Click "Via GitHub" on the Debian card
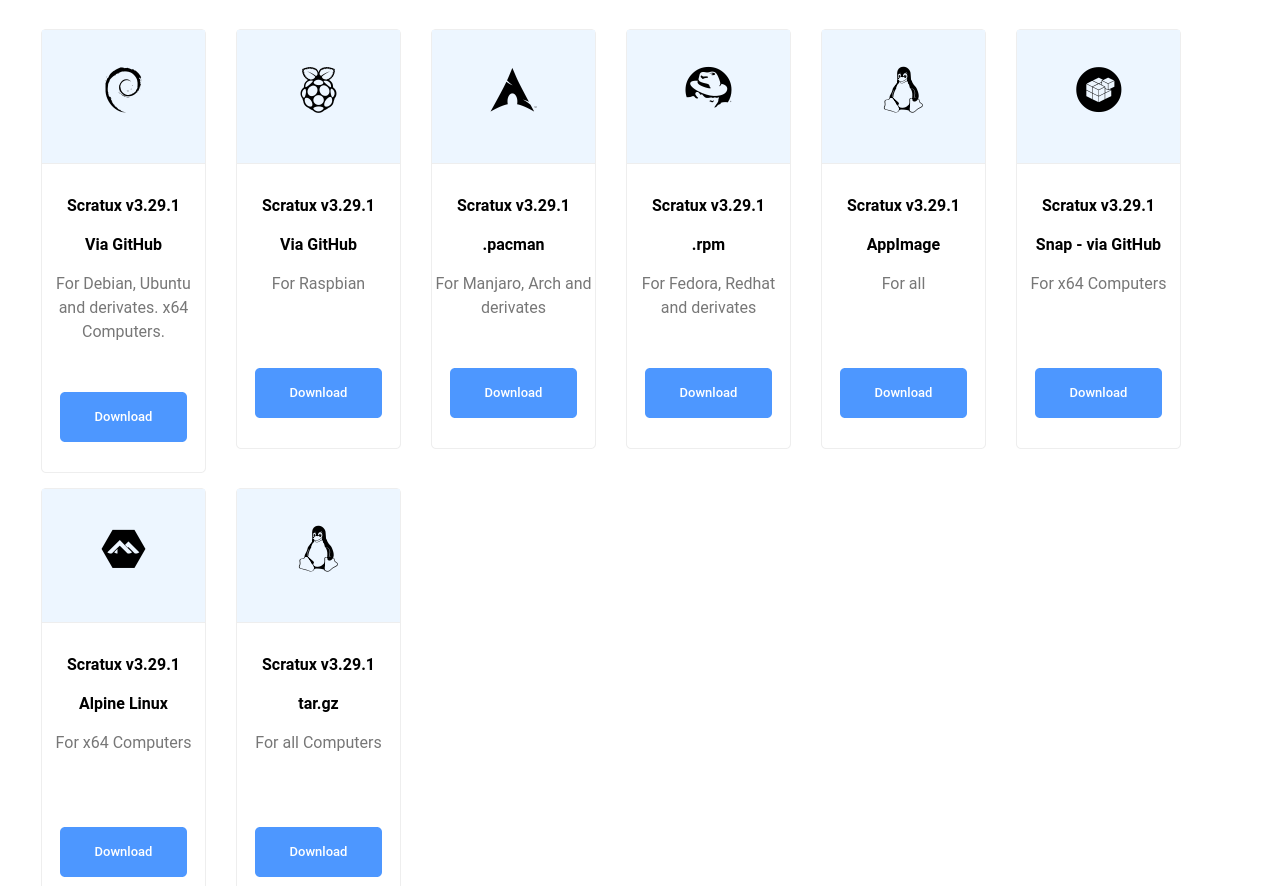Viewport: 1264px width, 886px height. tap(123, 244)
